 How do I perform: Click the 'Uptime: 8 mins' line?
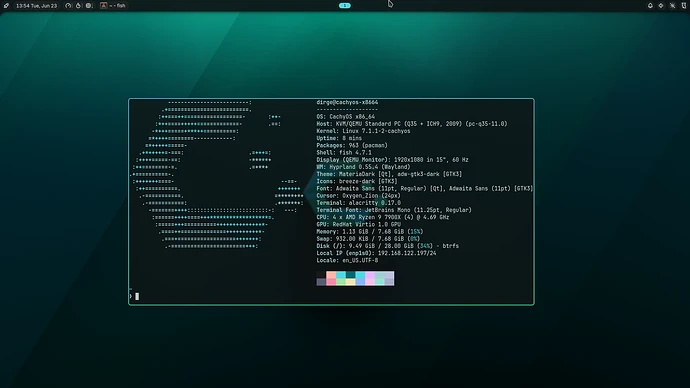coord(339,138)
